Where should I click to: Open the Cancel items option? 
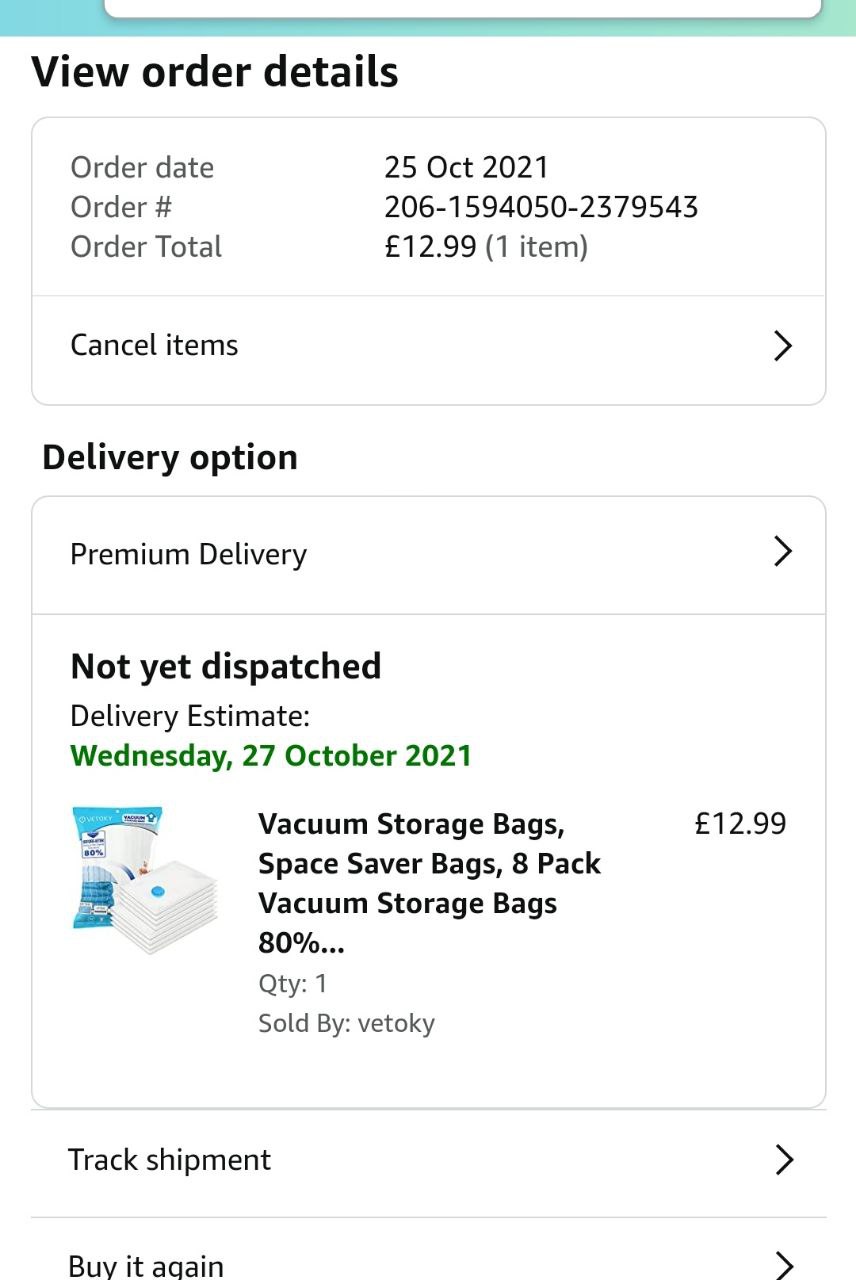[x=155, y=346]
